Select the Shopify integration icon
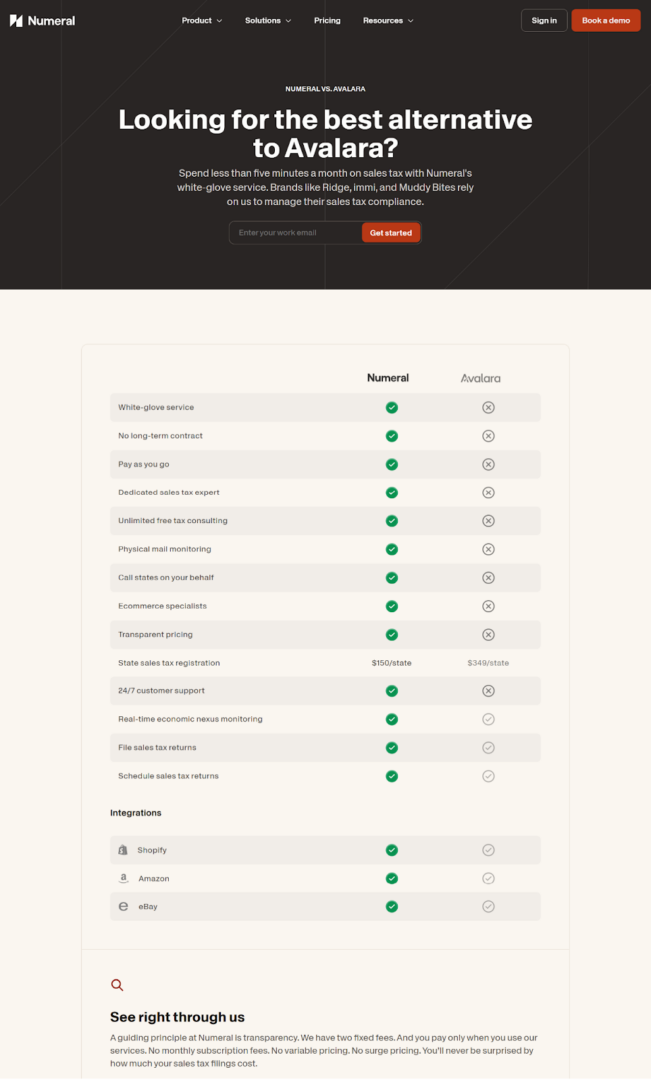The height and width of the screenshot is (1080, 651). (x=123, y=849)
